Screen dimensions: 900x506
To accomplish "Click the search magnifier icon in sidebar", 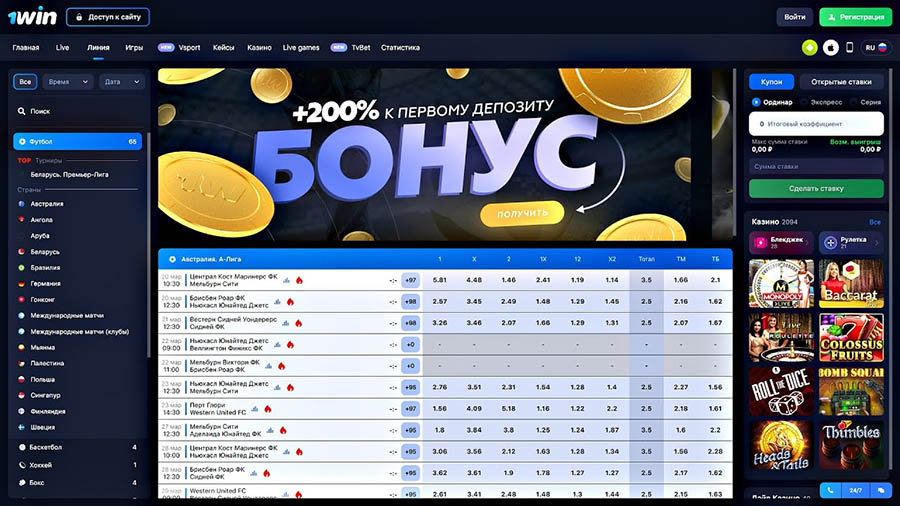I will coord(22,111).
